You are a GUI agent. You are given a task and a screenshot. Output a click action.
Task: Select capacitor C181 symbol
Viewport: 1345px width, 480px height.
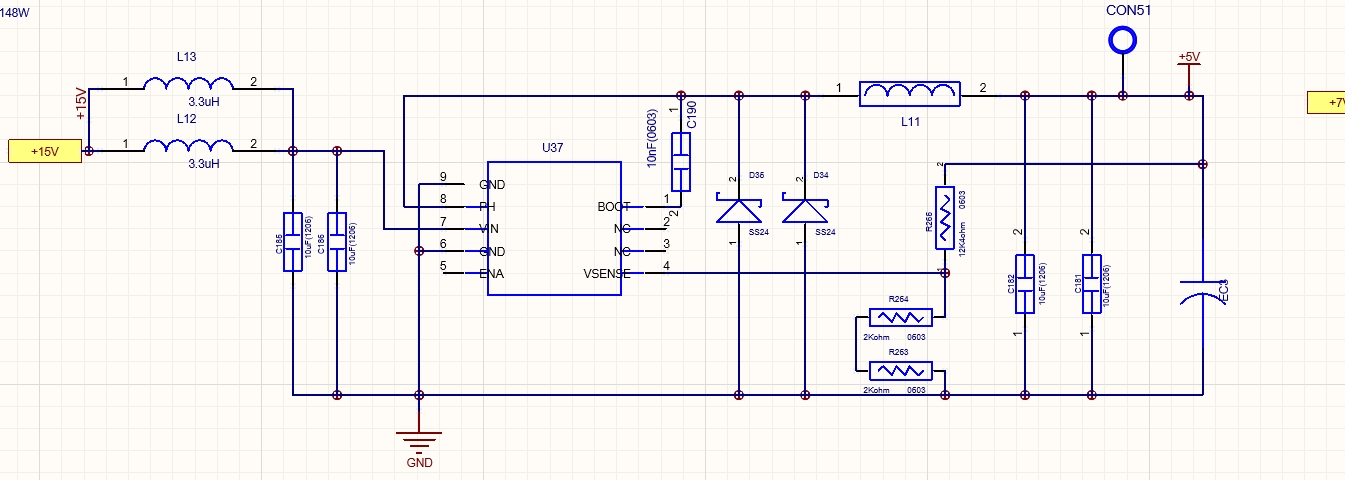[1091, 284]
